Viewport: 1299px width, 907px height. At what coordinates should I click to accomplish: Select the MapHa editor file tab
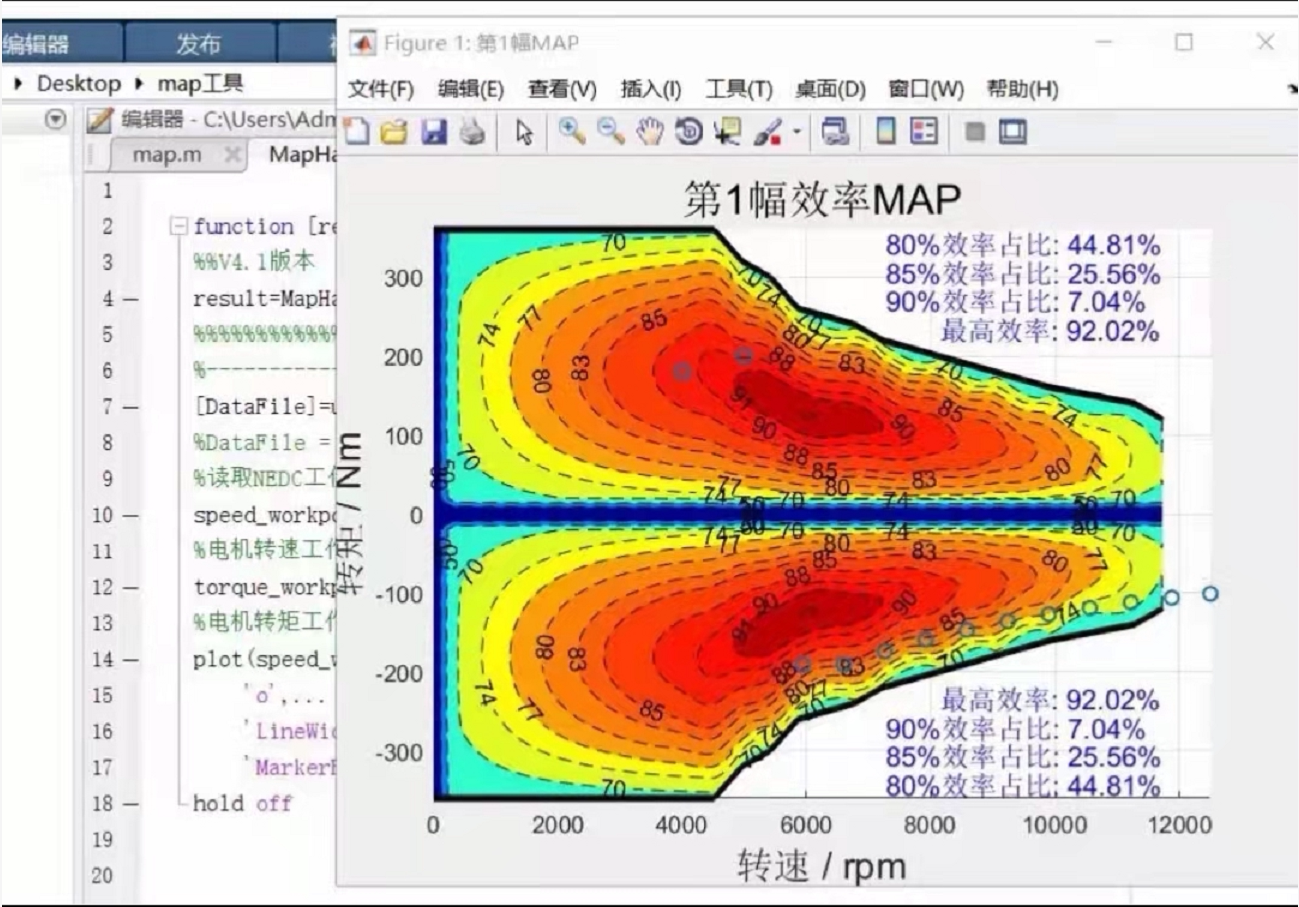[x=302, y=155]
